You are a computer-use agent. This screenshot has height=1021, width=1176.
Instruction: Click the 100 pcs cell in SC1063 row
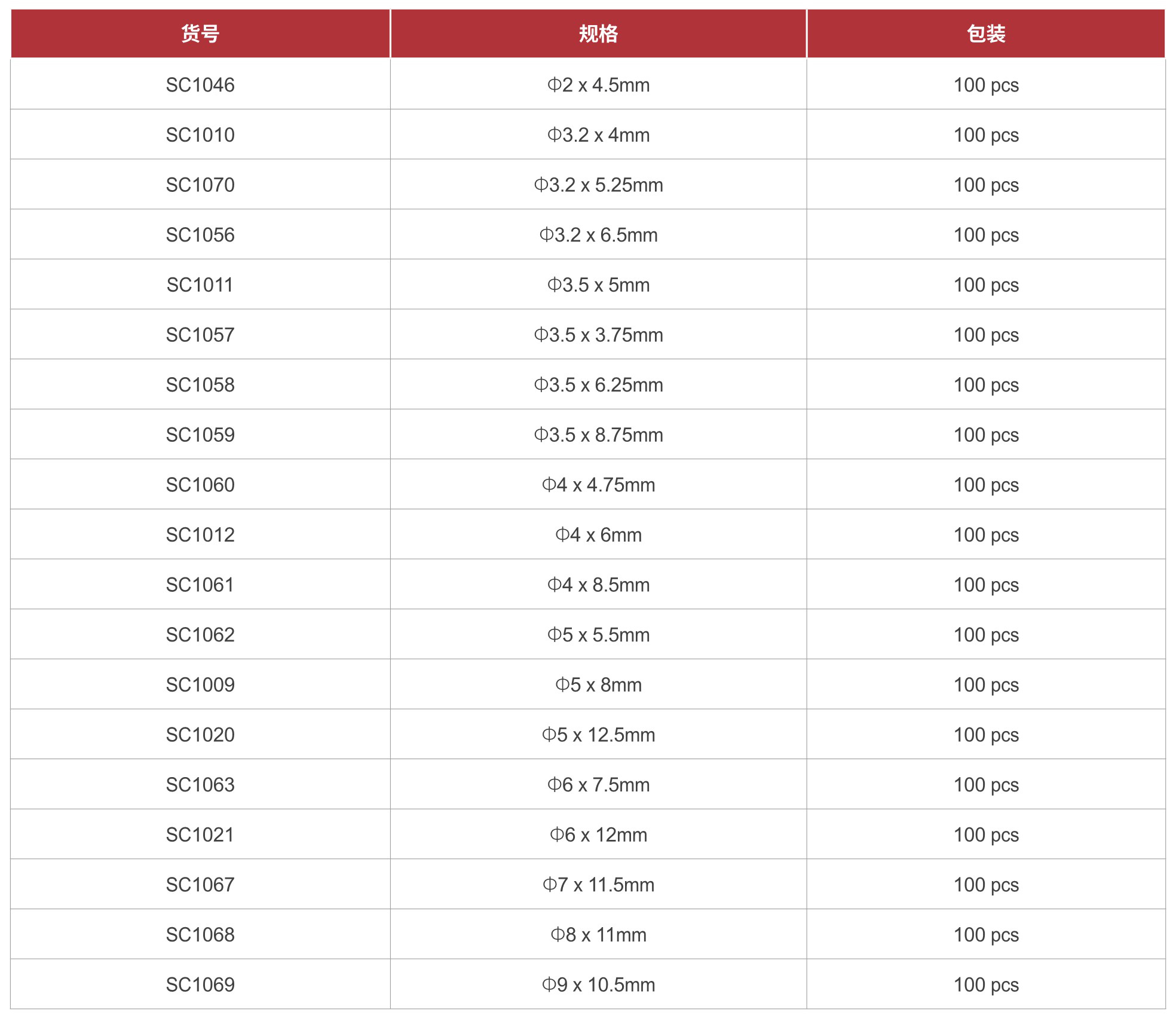coord(986,785)
